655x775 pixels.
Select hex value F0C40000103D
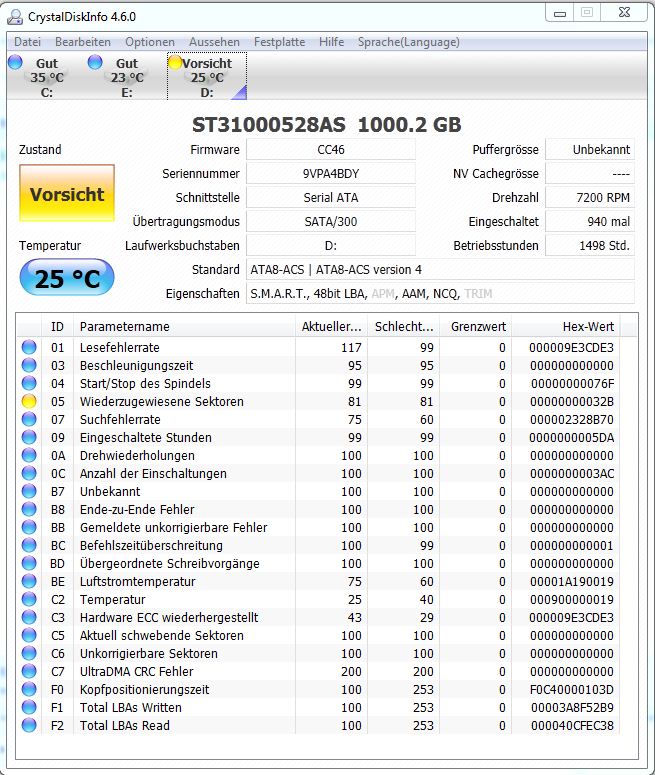[x=571, y=689]
